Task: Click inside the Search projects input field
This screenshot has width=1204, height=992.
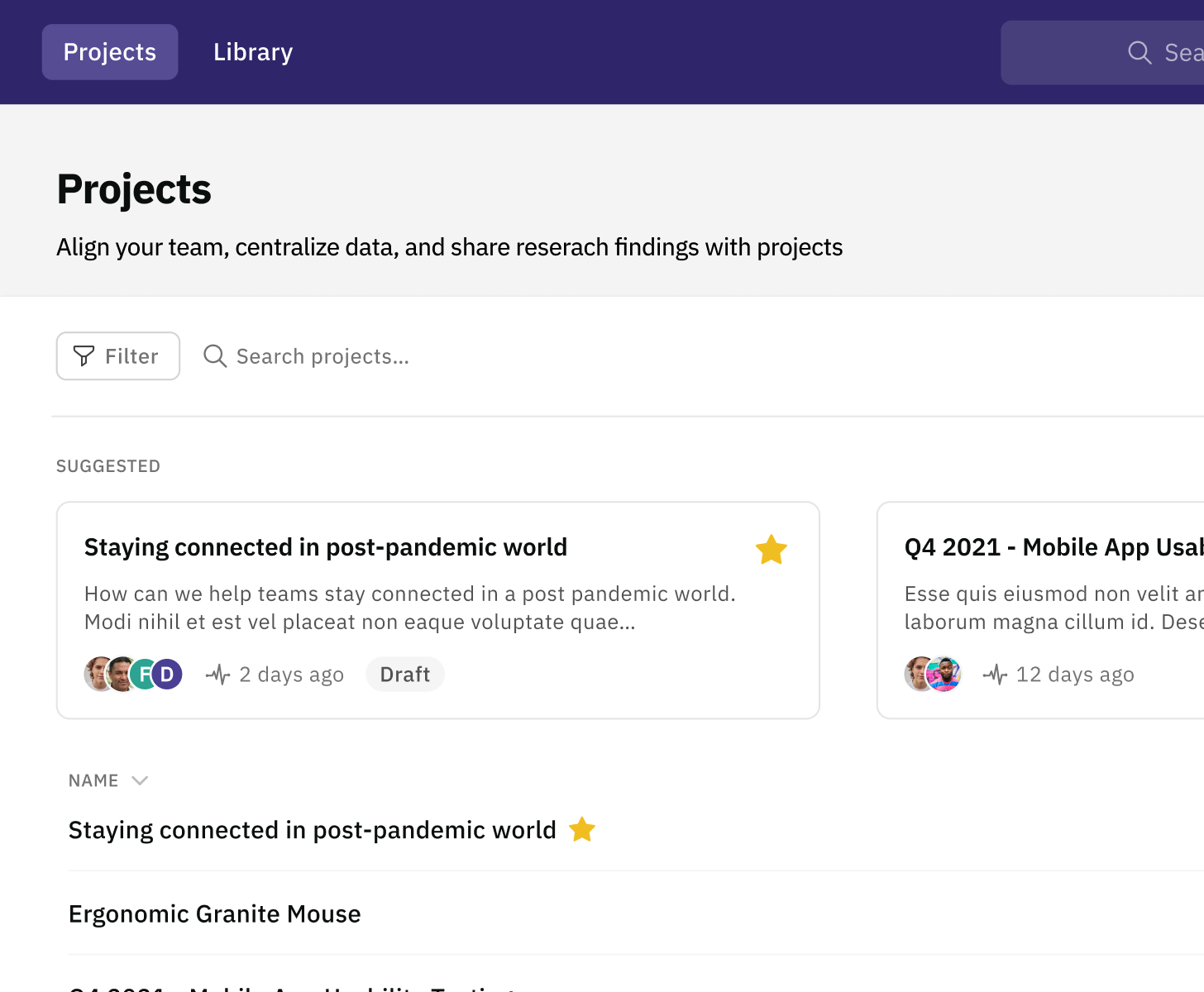Action: pyautogui.click(x=322, y=355)
